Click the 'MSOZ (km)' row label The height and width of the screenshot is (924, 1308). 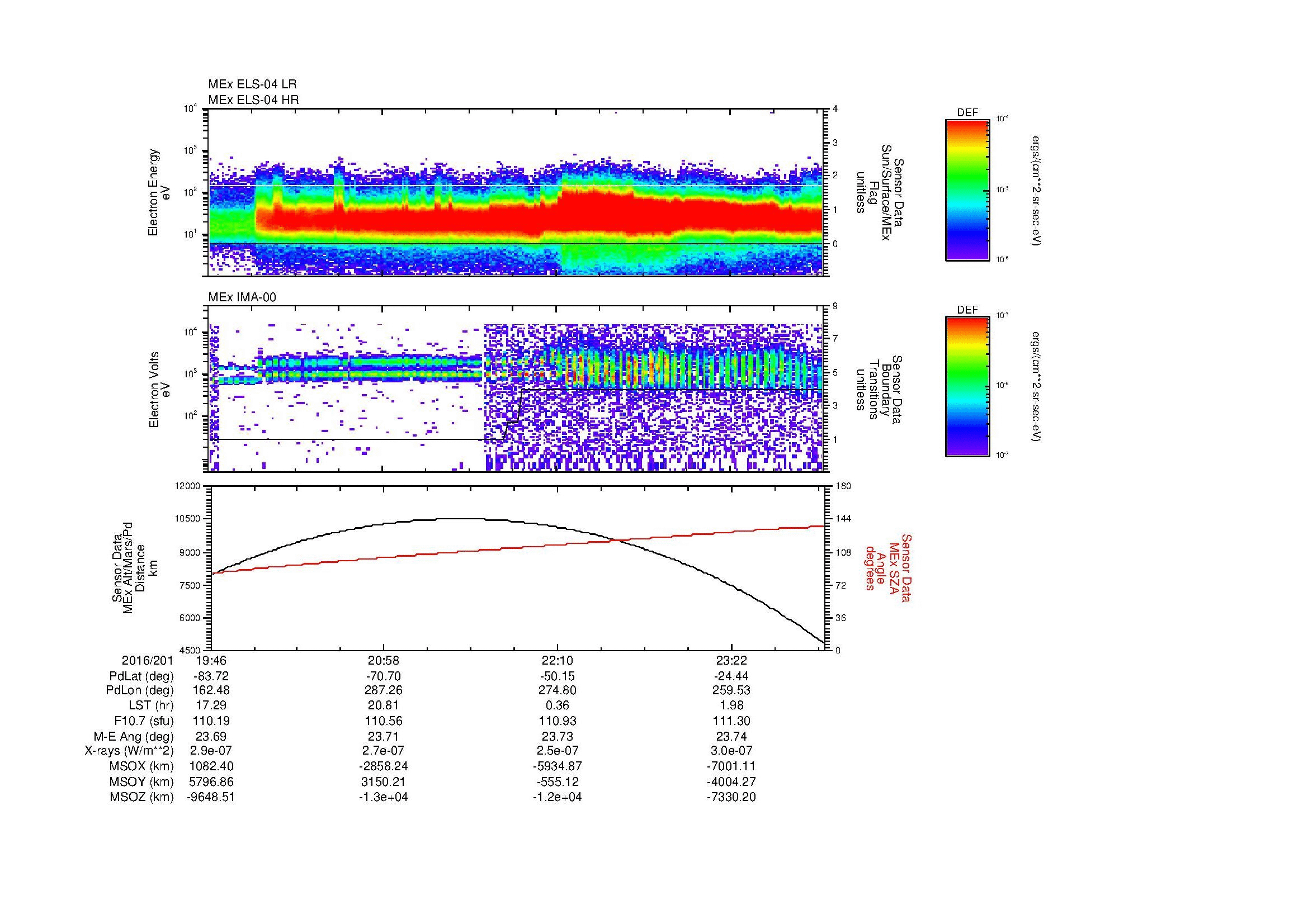click(142, 798)
